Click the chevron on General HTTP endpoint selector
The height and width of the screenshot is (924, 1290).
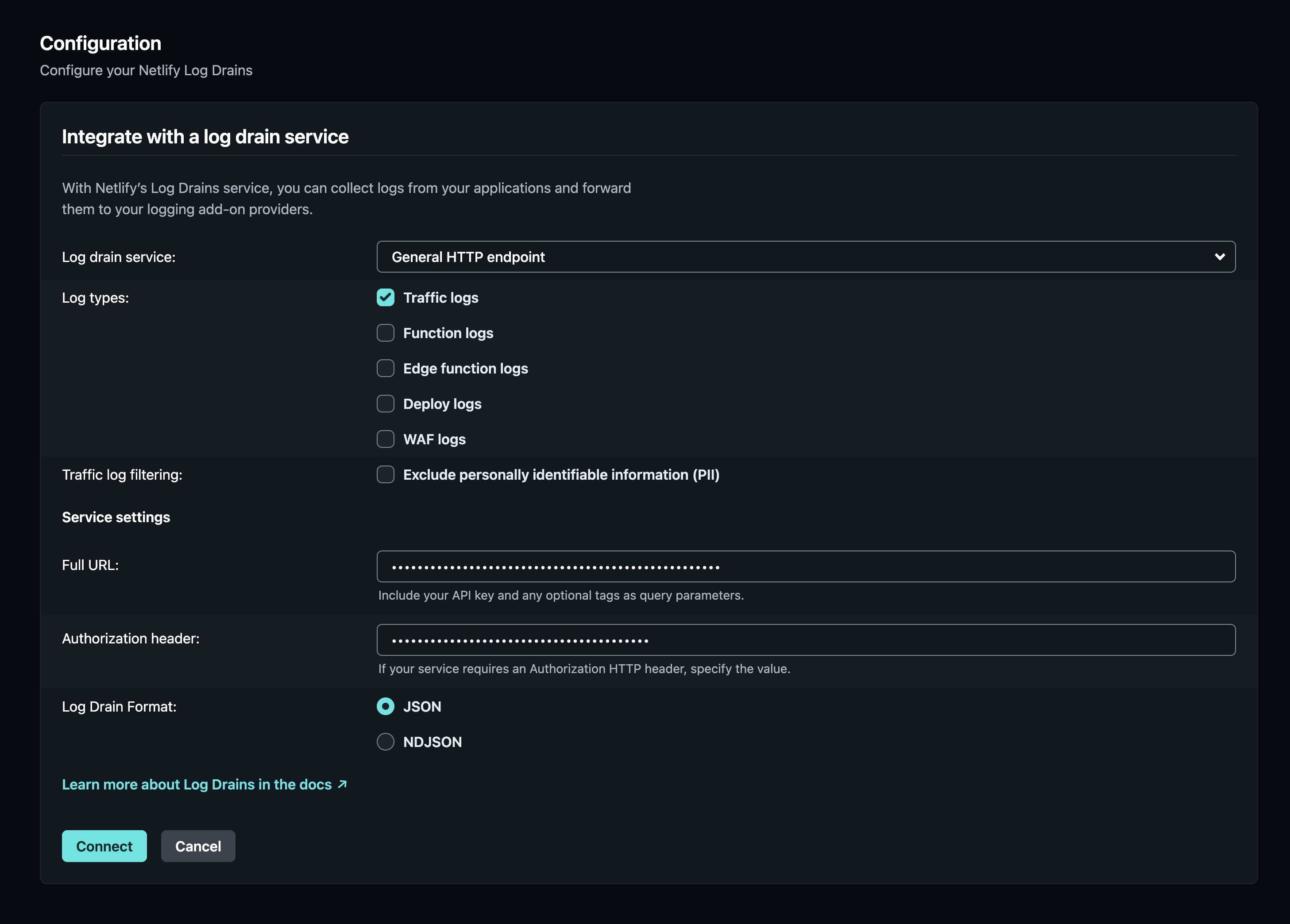(x=1220, y=257)
